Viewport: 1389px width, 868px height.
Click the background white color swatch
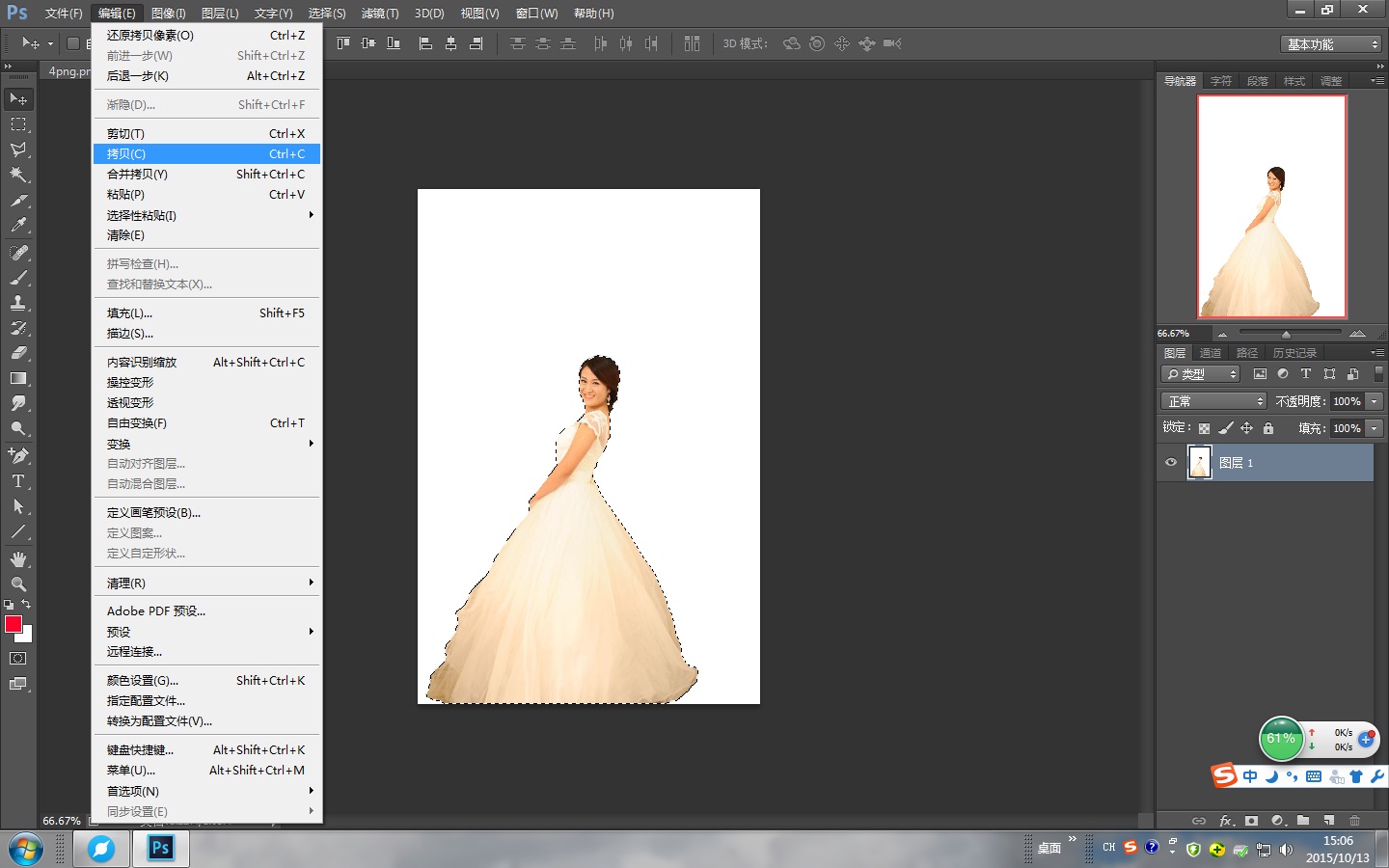click(27, 637)
